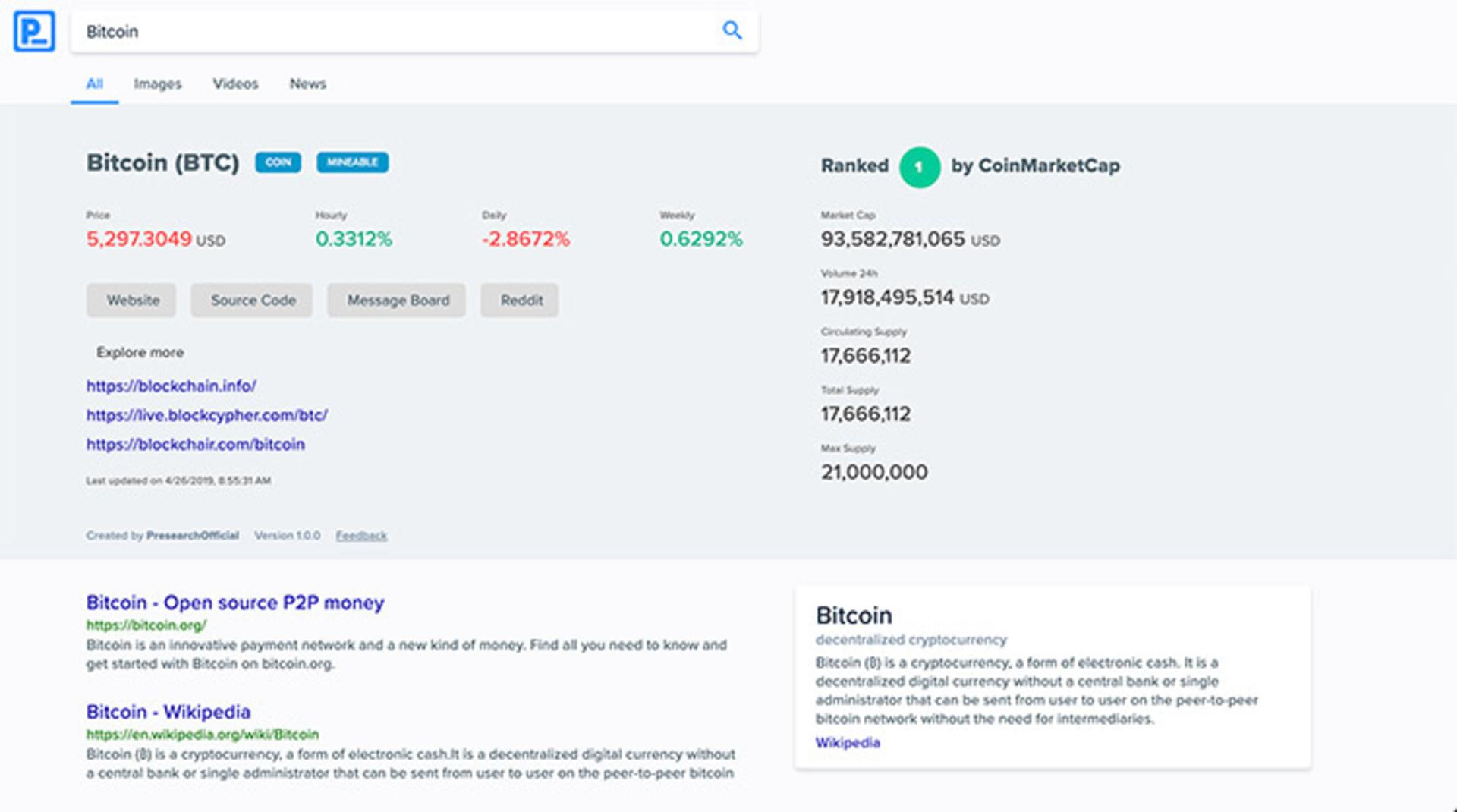The image size is (1457, 812).
Task: Select the All results tab
Action: click(x=94, y=84)
